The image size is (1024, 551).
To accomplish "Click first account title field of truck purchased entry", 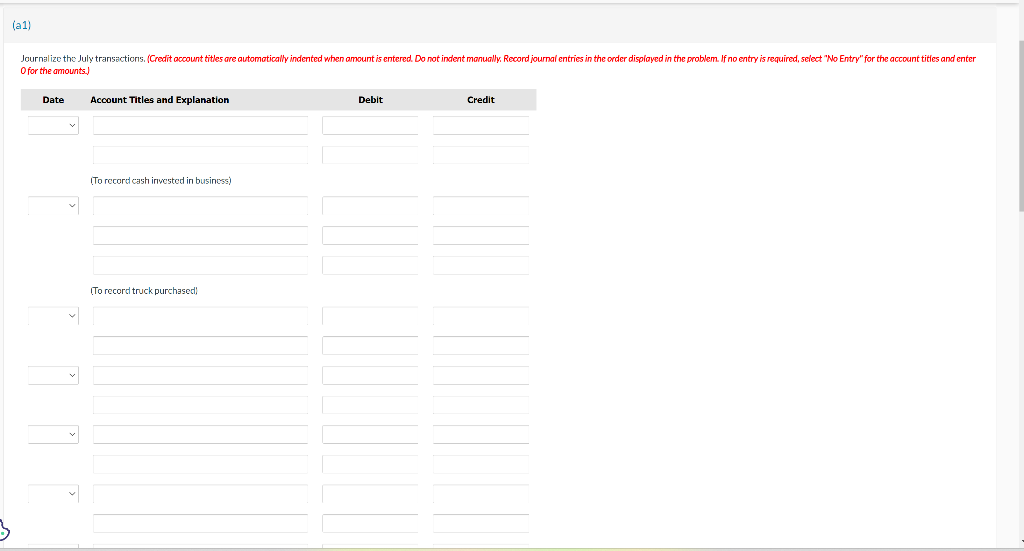I will pos(200,206).
